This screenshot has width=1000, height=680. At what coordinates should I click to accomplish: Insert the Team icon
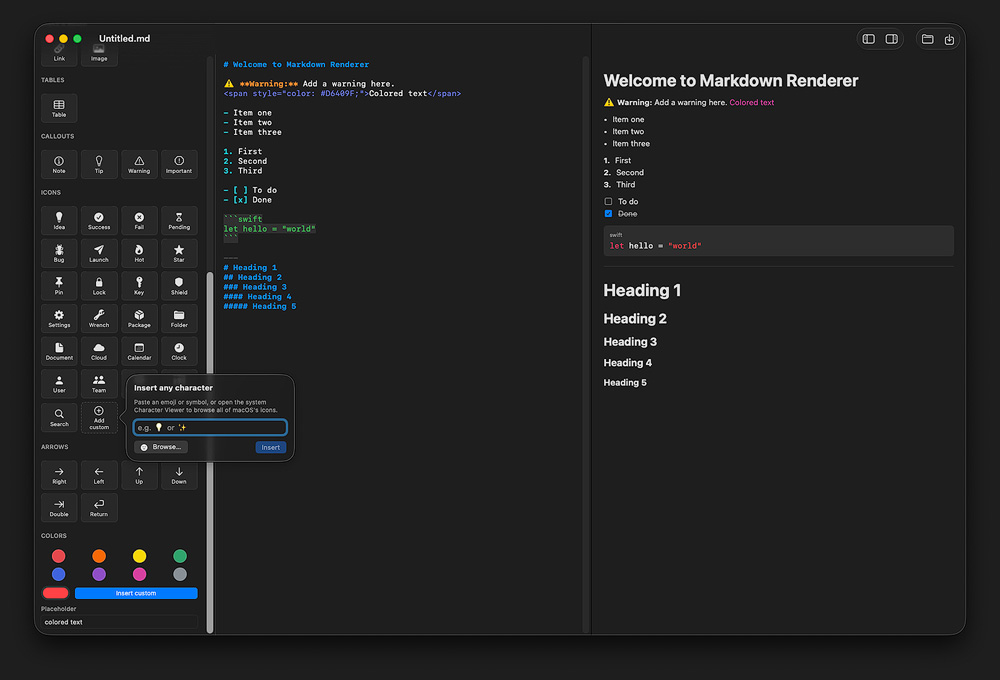[99, 384]
